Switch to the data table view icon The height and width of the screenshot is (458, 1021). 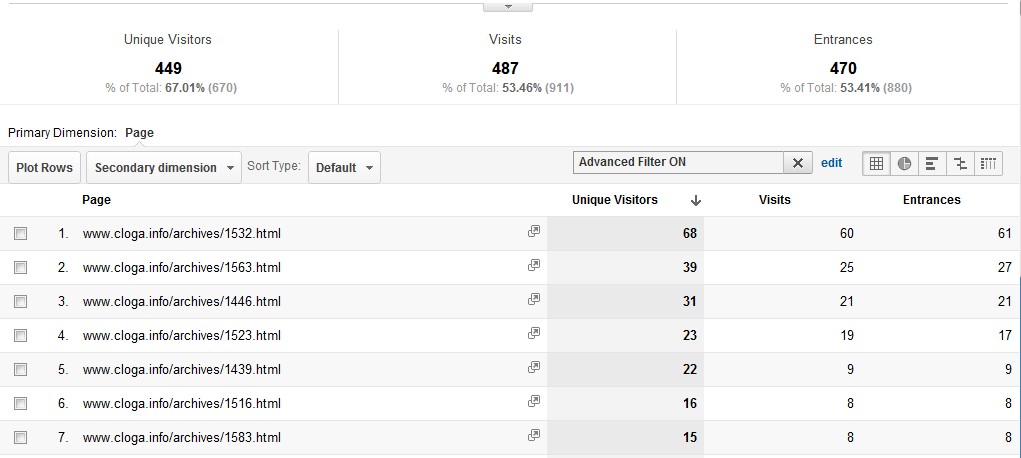876,164
